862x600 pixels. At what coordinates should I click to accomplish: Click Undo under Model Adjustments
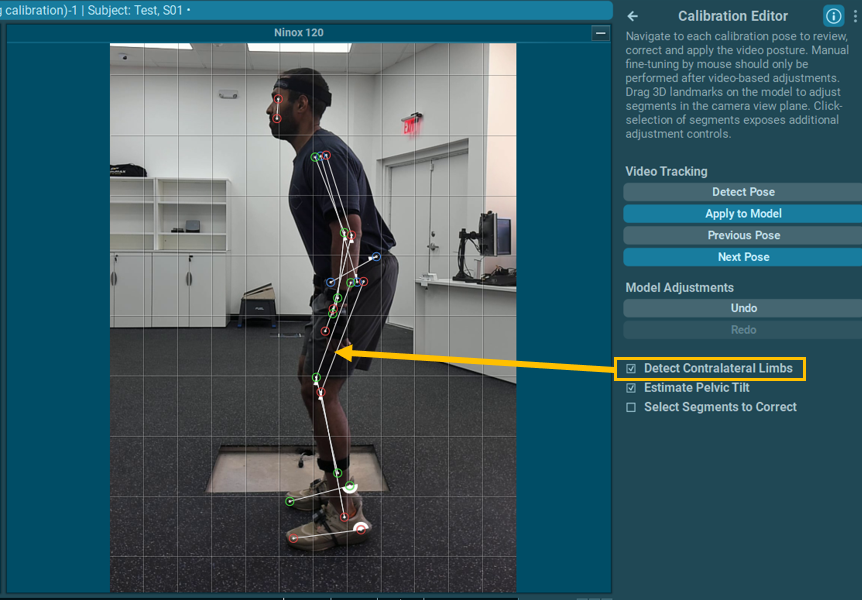click(x=742, y=308)
